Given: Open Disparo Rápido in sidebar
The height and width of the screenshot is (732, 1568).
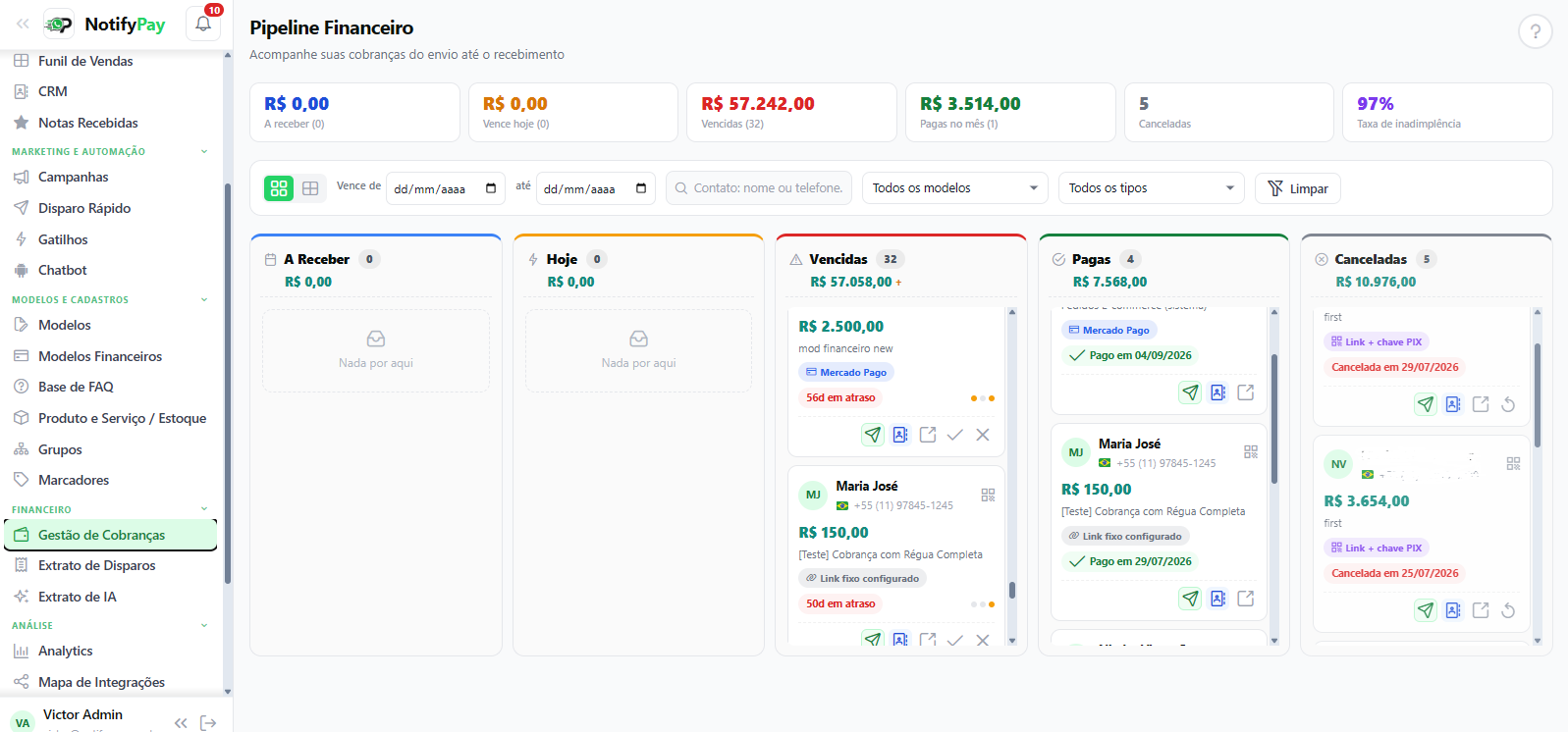Looking at the screenshot, I should click(112, 208).
